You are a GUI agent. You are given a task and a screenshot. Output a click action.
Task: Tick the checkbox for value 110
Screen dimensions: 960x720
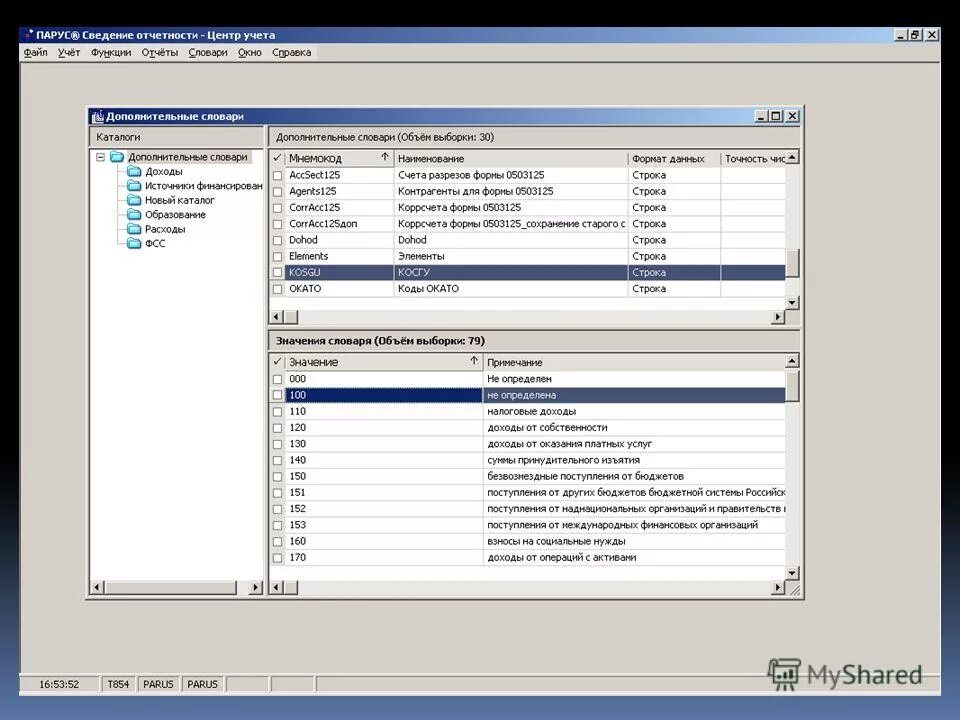click(277, 412)
